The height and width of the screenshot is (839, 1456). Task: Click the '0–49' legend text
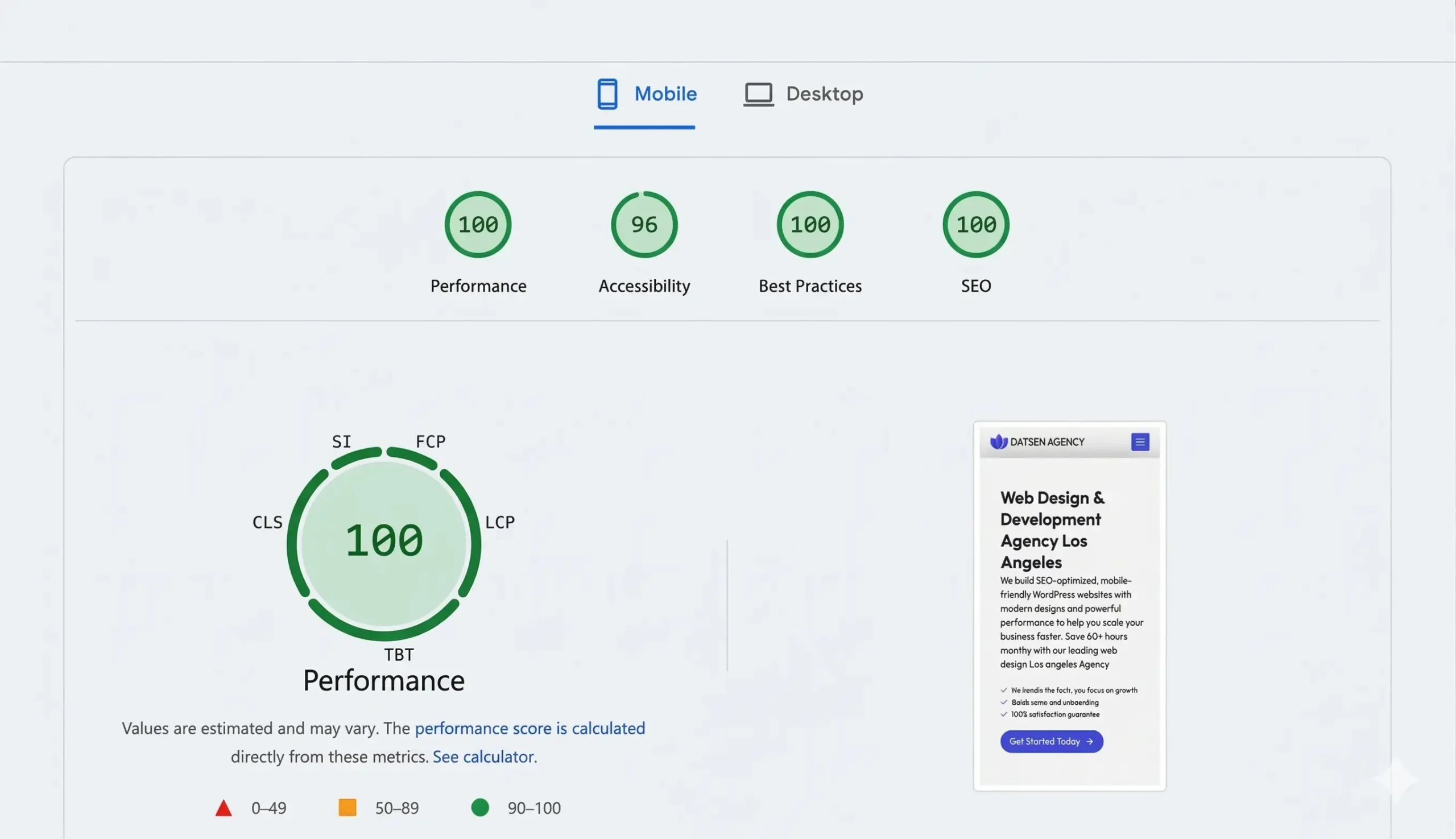tap(269, 808)
